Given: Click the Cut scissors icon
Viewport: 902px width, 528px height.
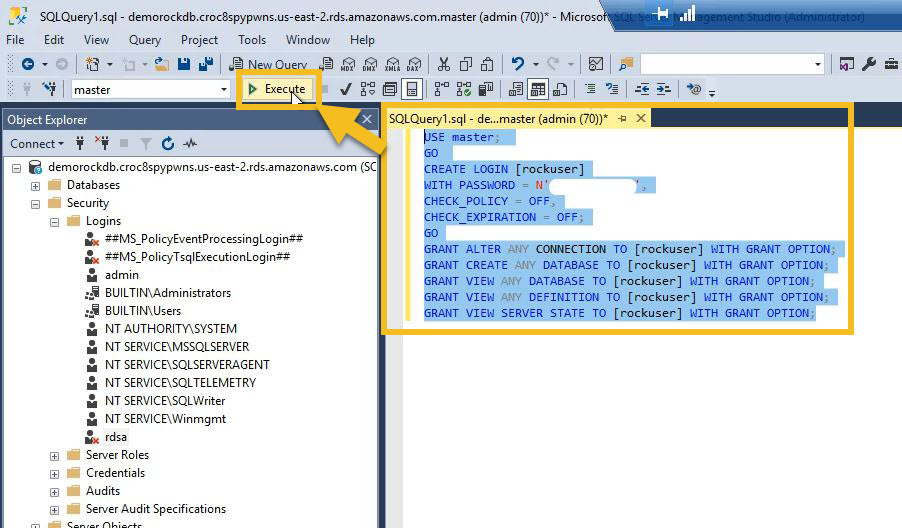Looking at the screenshot, I should pos(444,64).
